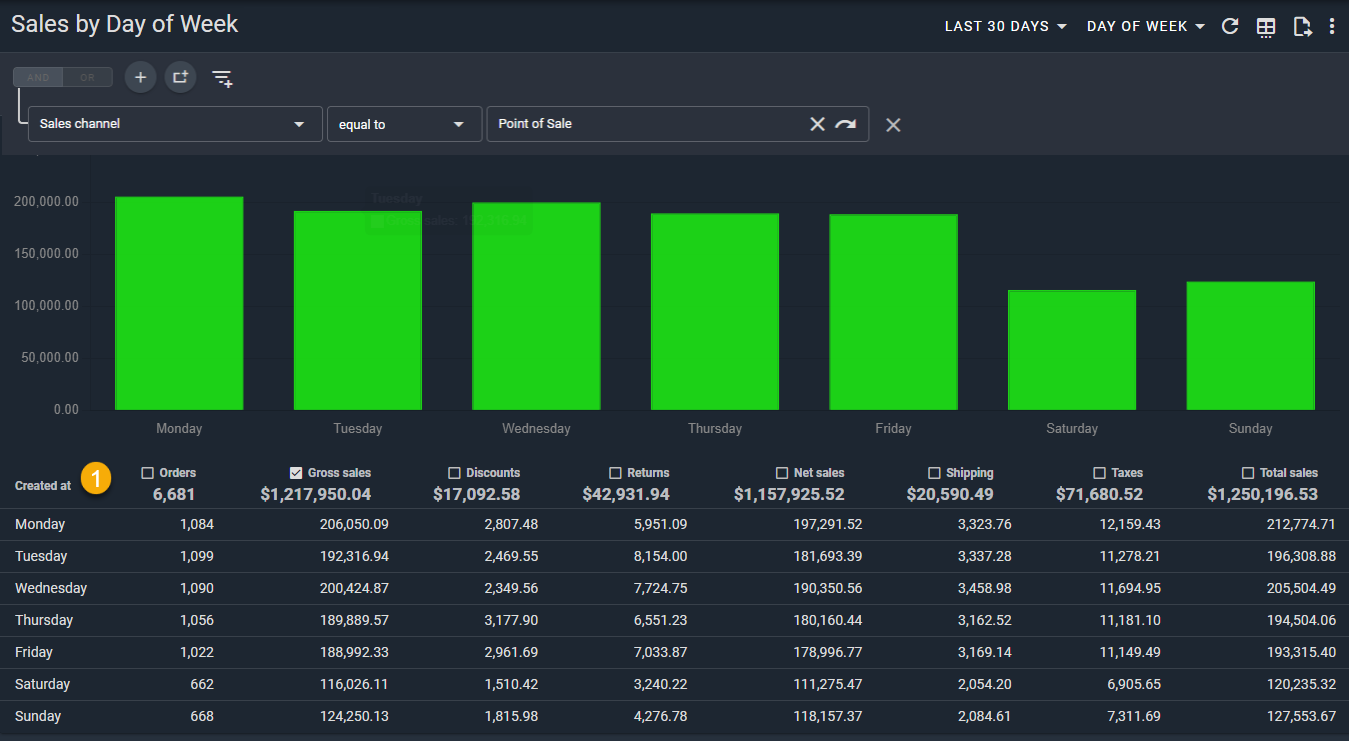Image resolution: width=1349 pixels, height=741 pixels.
Task: Uncheck the Gross sales checkbox
Action: 296,473
